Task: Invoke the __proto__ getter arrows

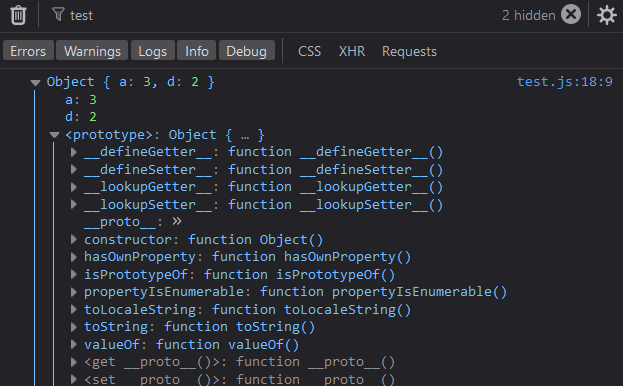Action: (x=177, y=222)
